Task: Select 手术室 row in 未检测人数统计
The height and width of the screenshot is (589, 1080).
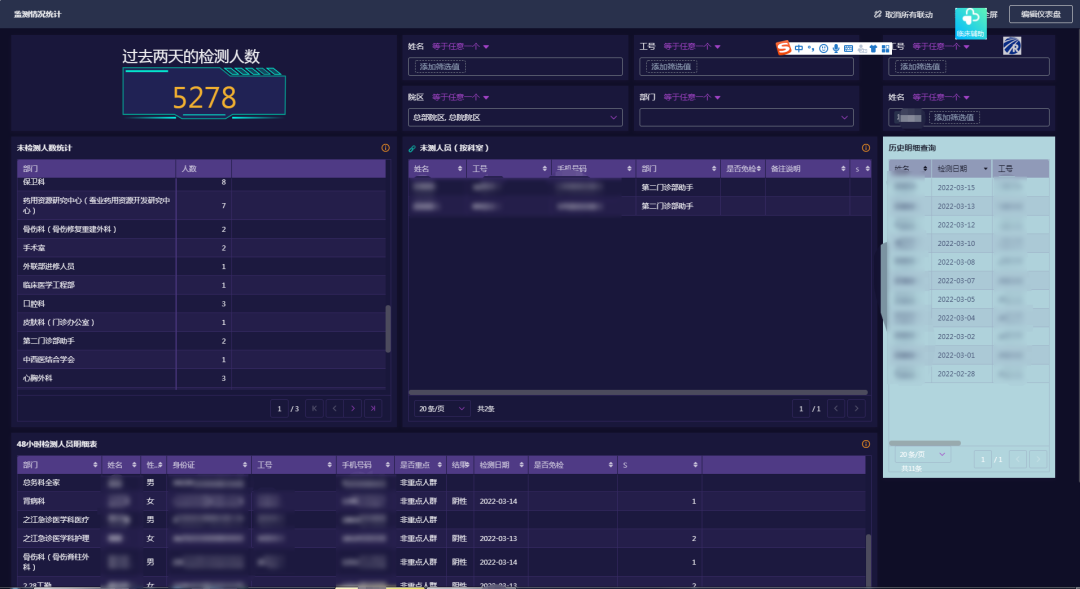Action: pyautogui.click(x=202, y=248)
